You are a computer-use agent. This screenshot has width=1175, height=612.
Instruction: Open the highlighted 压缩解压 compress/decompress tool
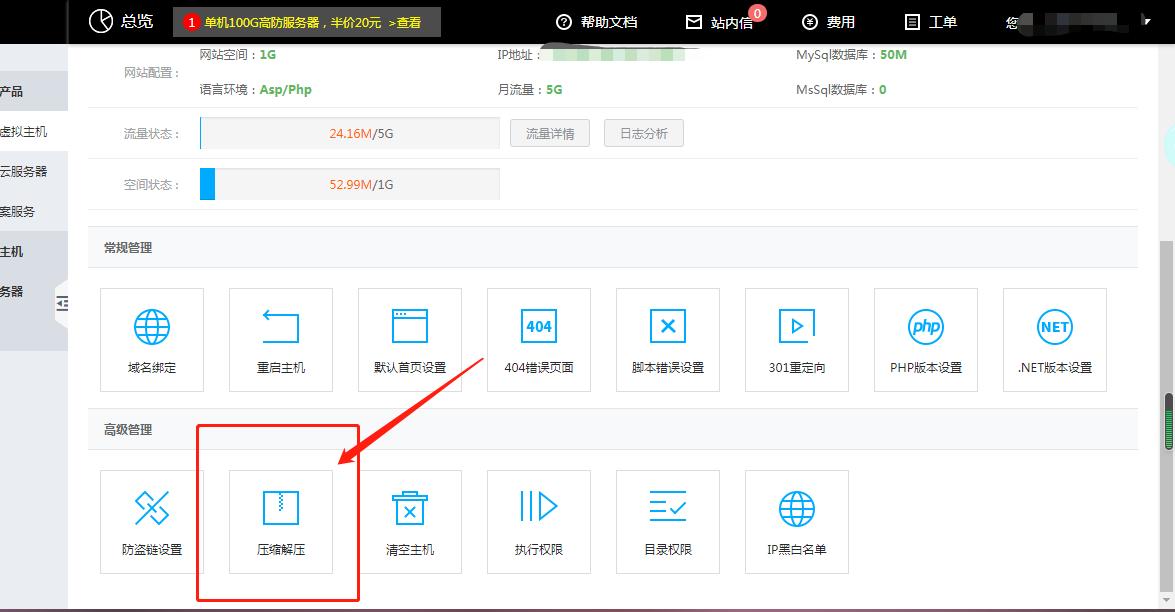tap(280, 521)
